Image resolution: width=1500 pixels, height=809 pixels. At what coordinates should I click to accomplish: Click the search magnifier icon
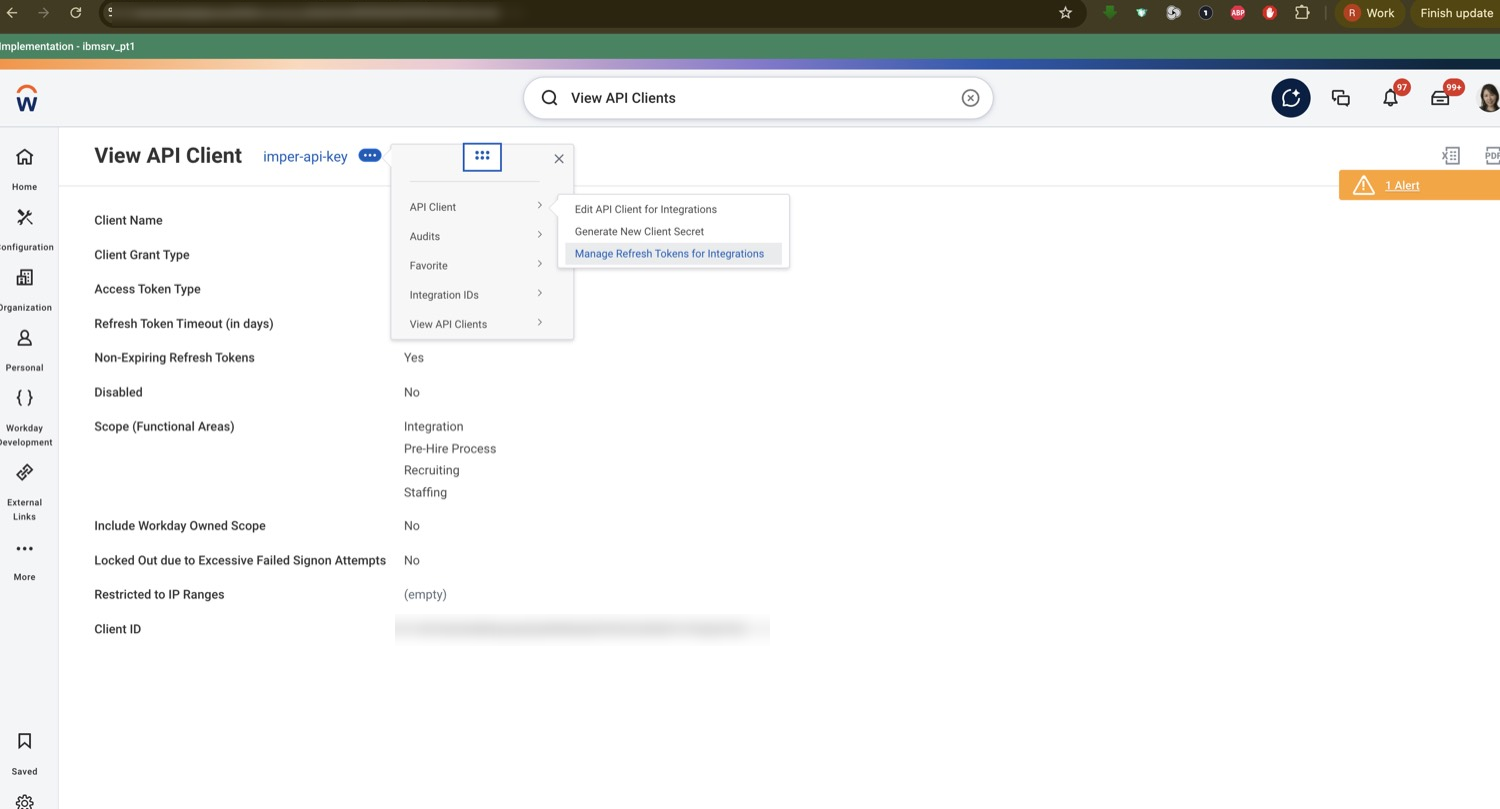coord(549,98)
